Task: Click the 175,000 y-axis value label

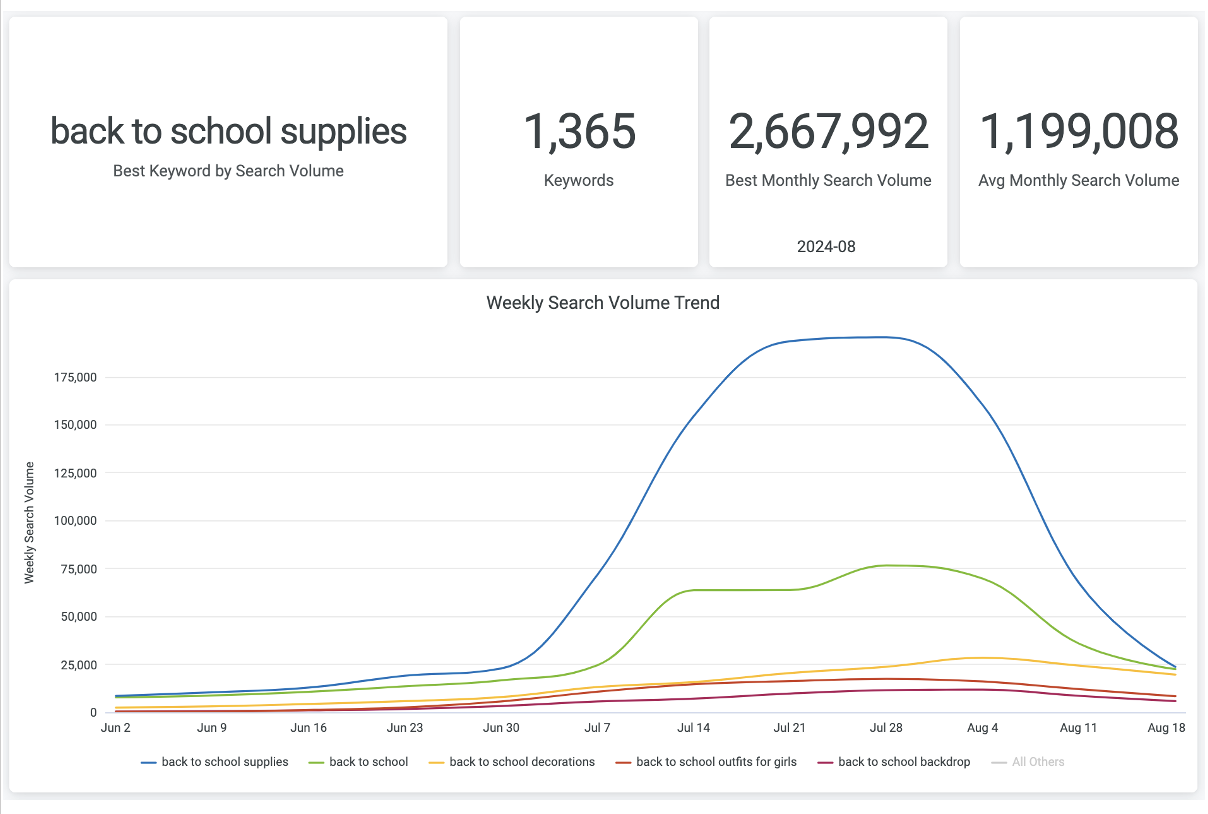Action: 73,377
